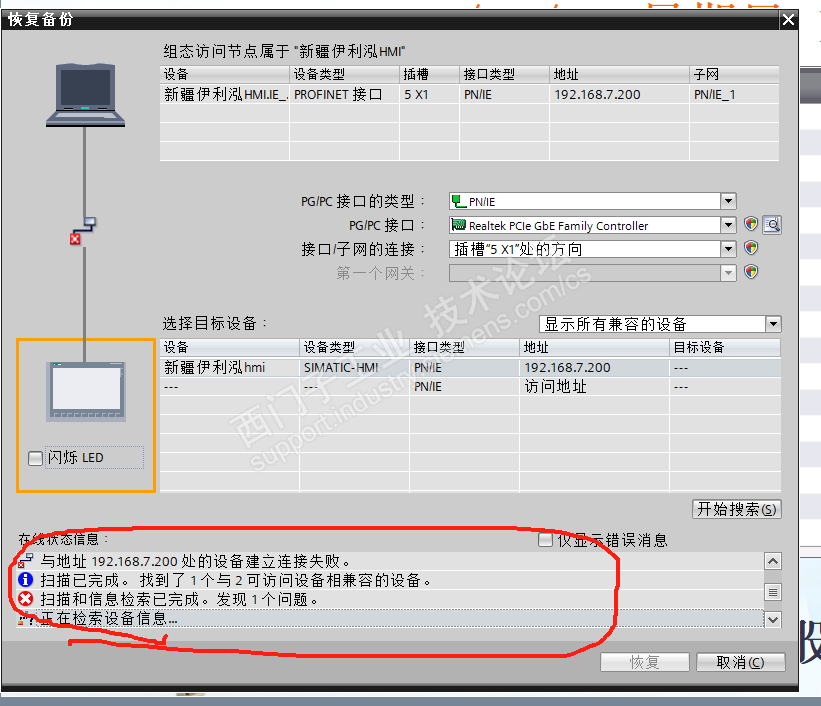Click the 取消 button
This screenshot has width=821, height=706.
click(x=740, y=662)
